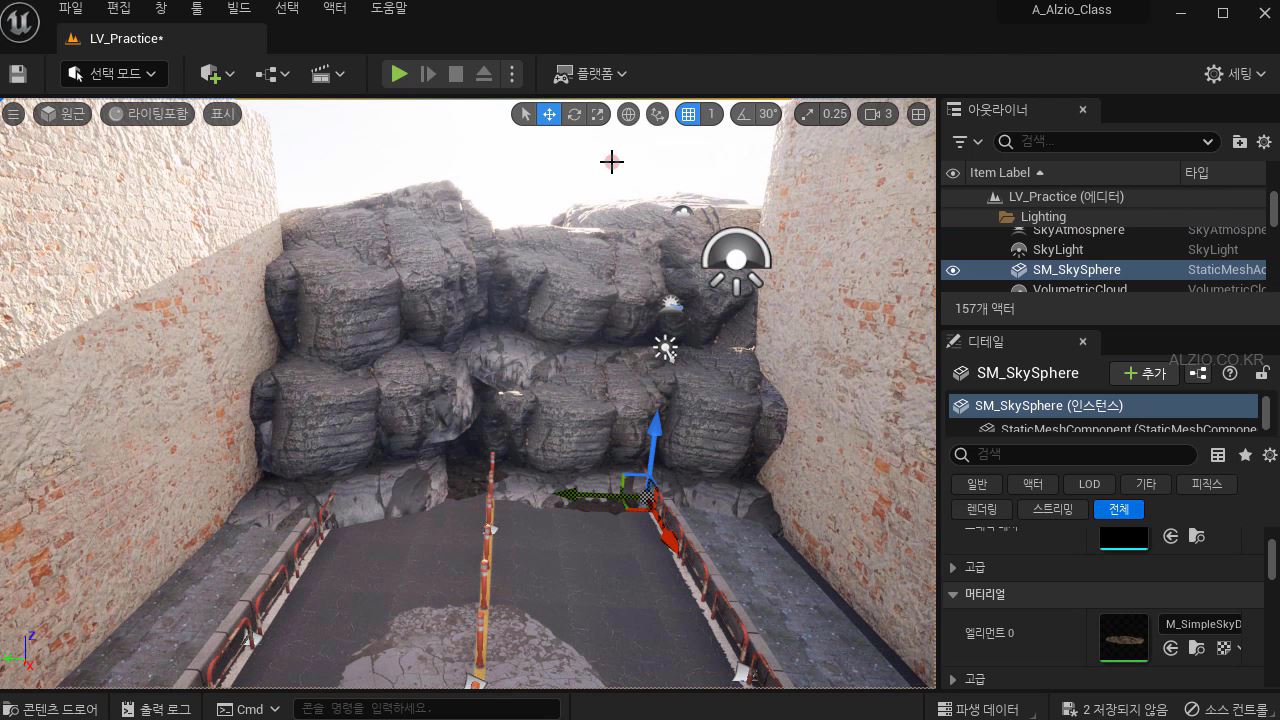Expand the 머티리얼 section arrow
The height and width of the screenshot is (720, 1280).
pyautogui.click(x=953, y=594)
